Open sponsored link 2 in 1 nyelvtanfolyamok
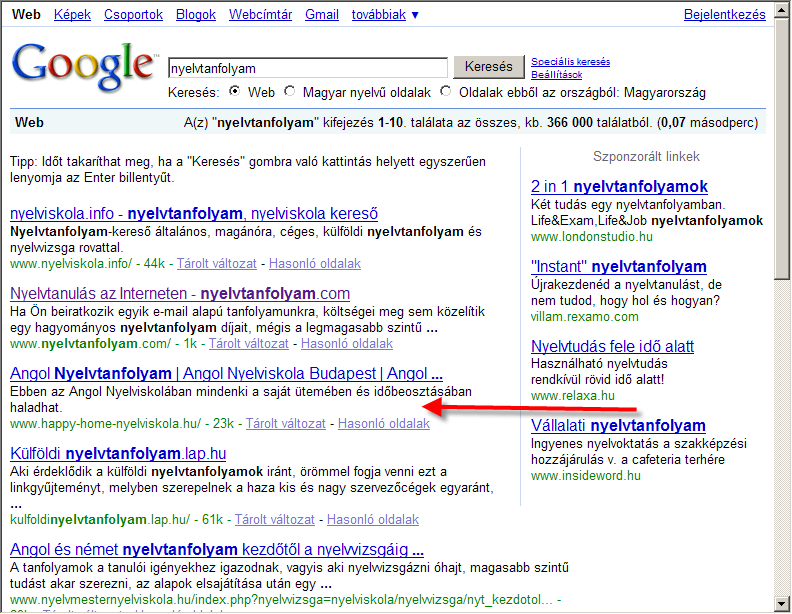792x614 pixels. tap(619, 187)
